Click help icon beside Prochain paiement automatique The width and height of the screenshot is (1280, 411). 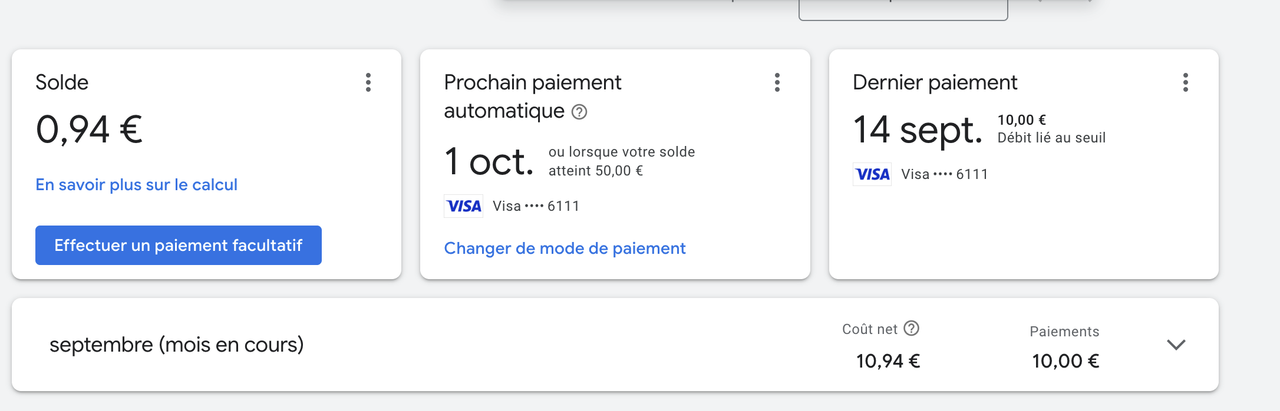click(x=579, y=112)
